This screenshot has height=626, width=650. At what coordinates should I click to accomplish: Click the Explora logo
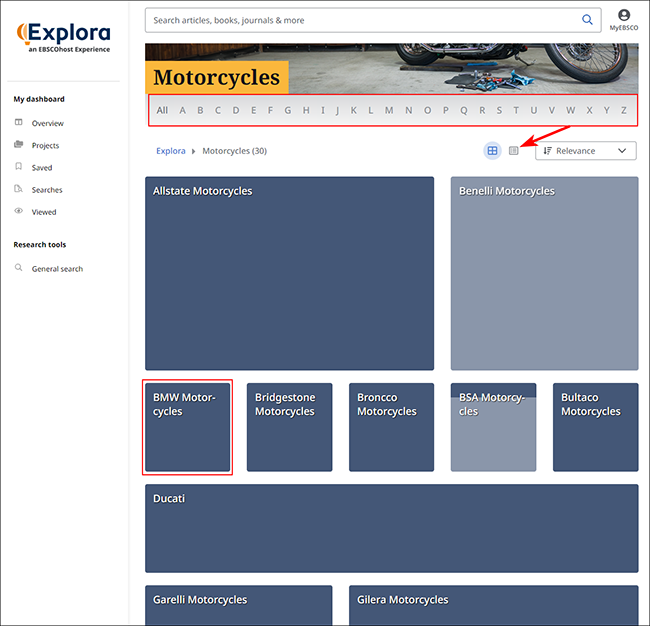(63, 37)
